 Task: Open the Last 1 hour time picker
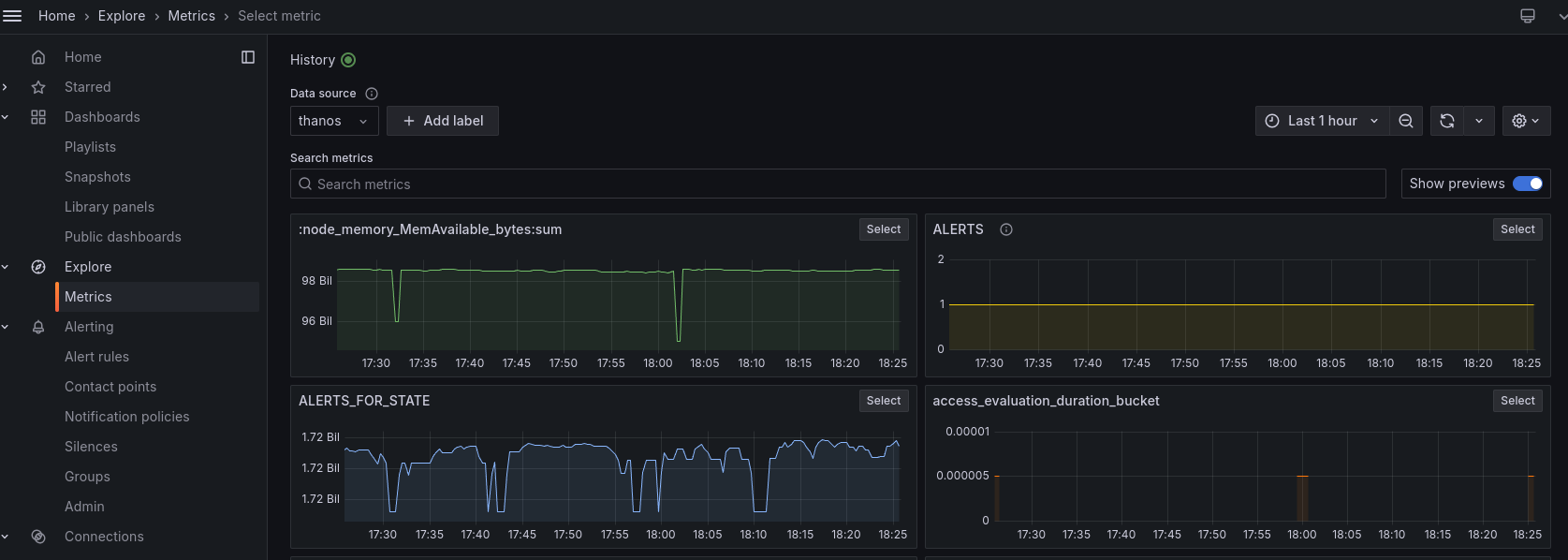1322,121
